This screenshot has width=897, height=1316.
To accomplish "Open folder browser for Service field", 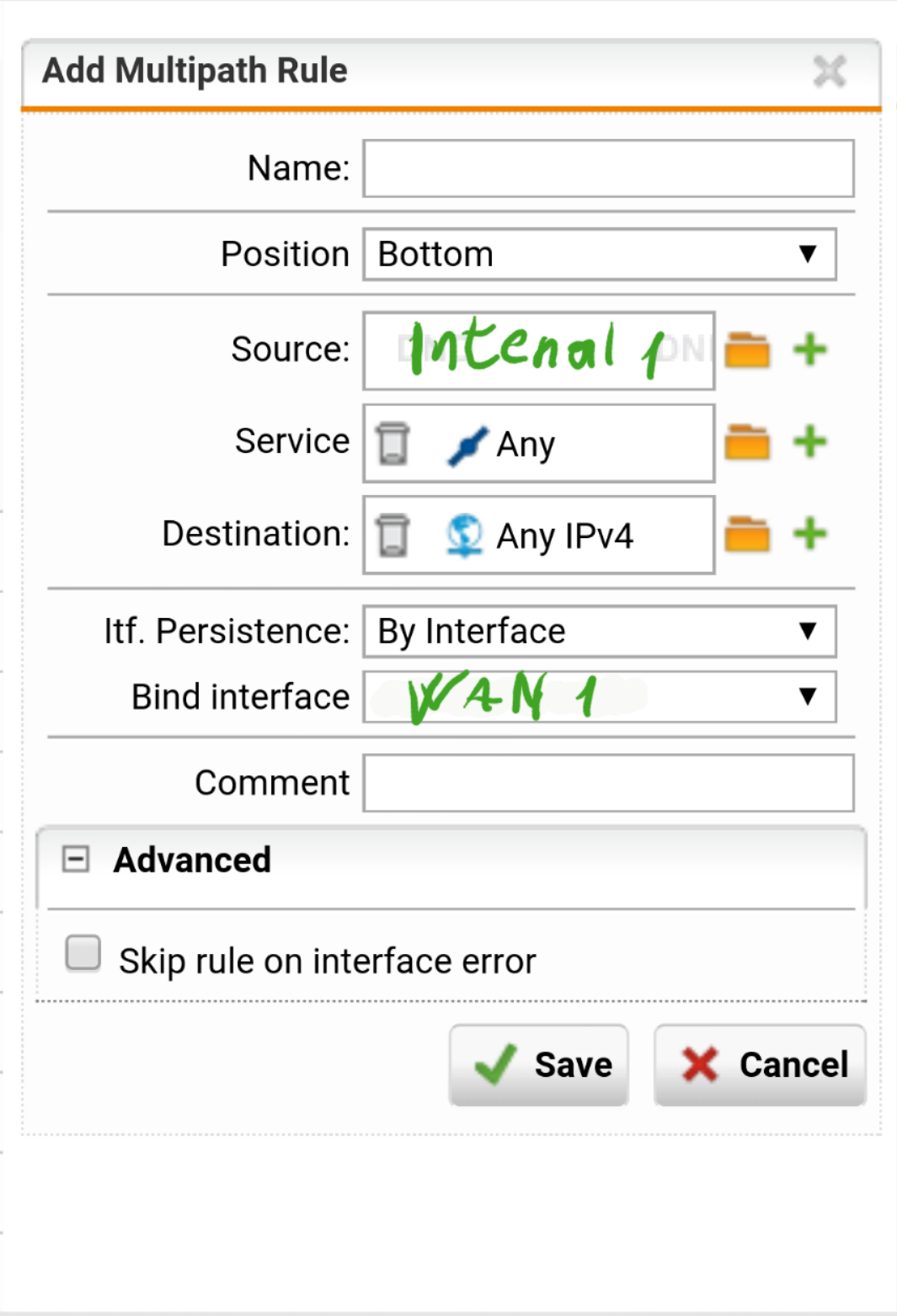I will tap(747, 442).
